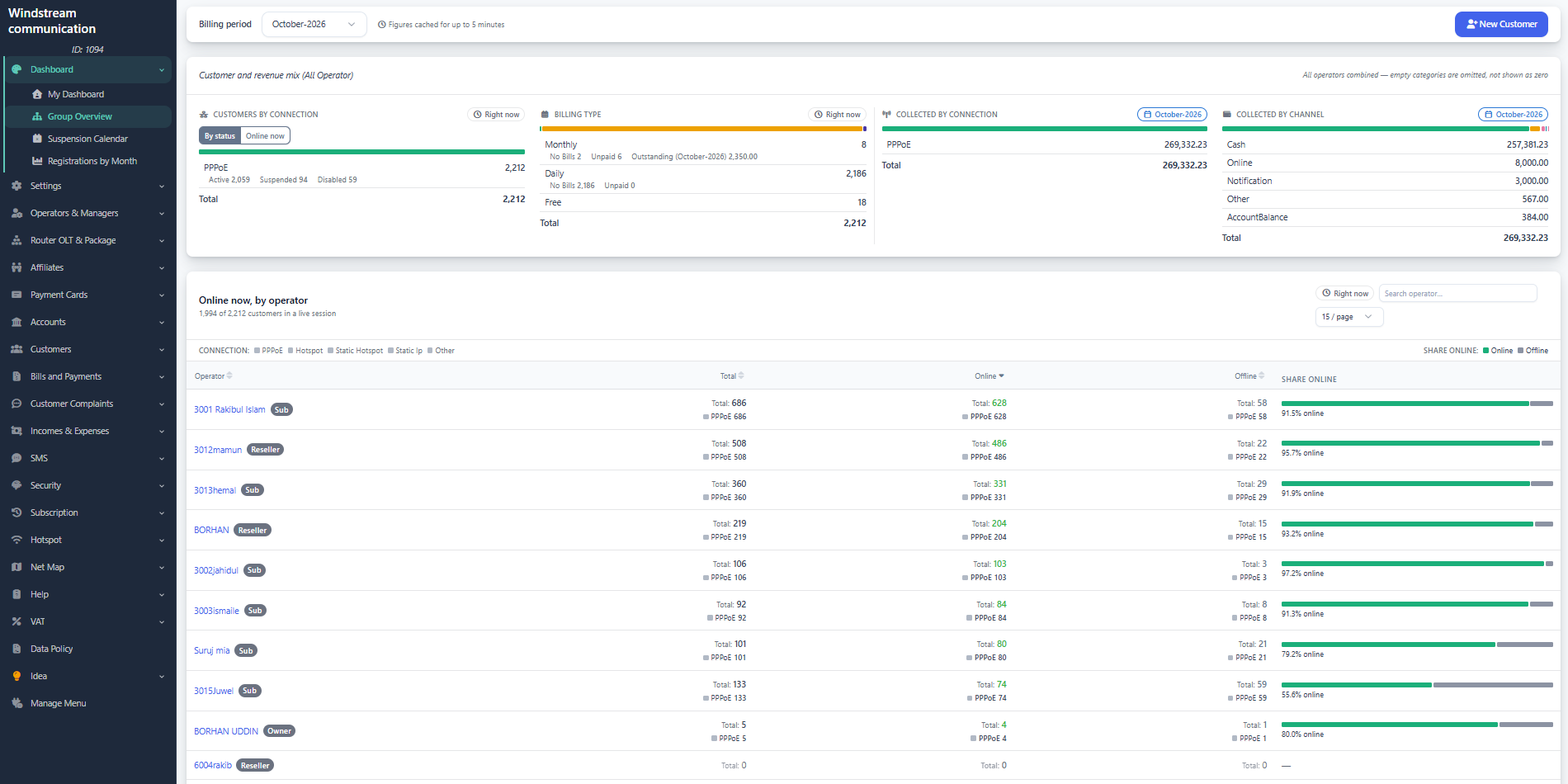Screen dimensions: 1568x784
Task: Click the 3012mamun share online progress bar
Action: coord(1417,443)
